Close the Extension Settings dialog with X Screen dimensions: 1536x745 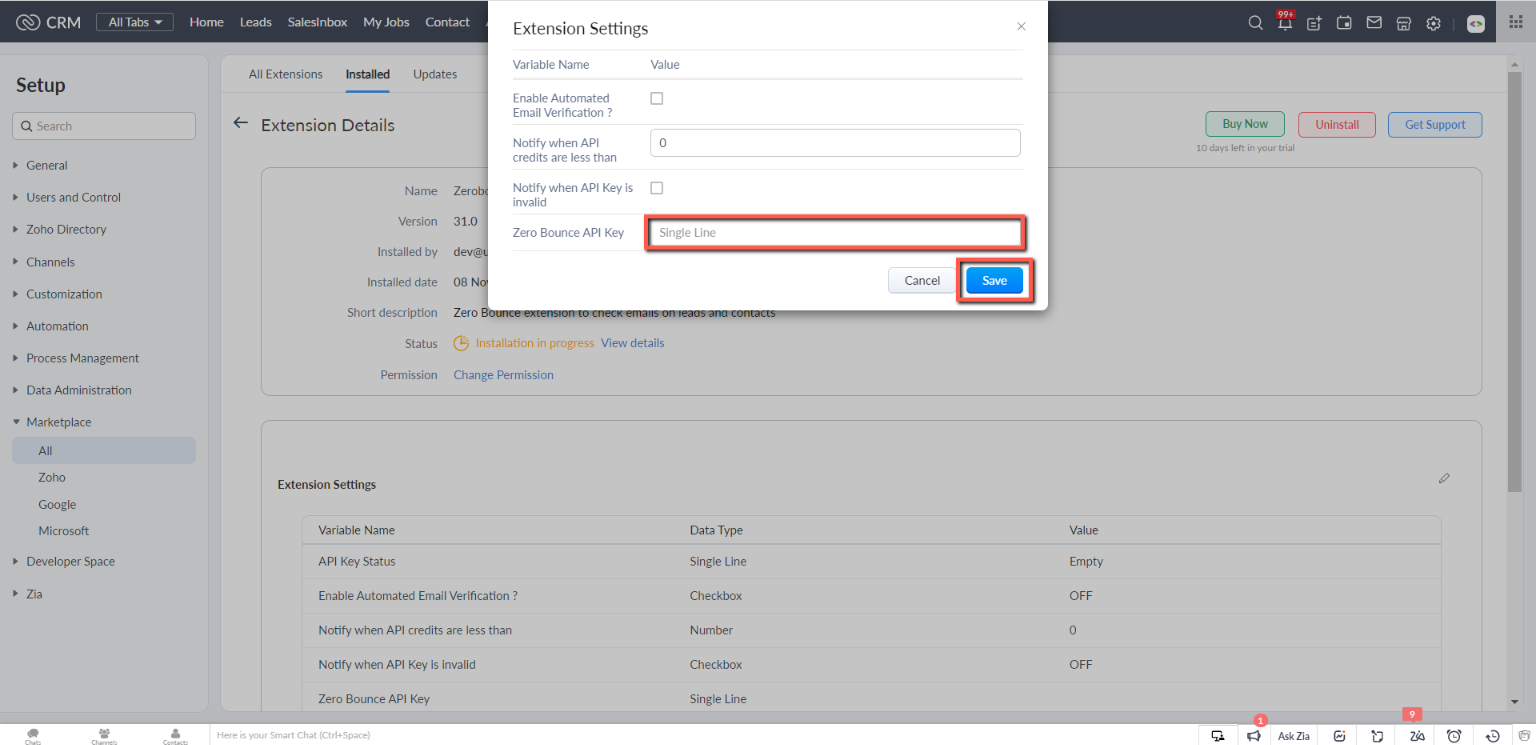(x=1021, y=27)
